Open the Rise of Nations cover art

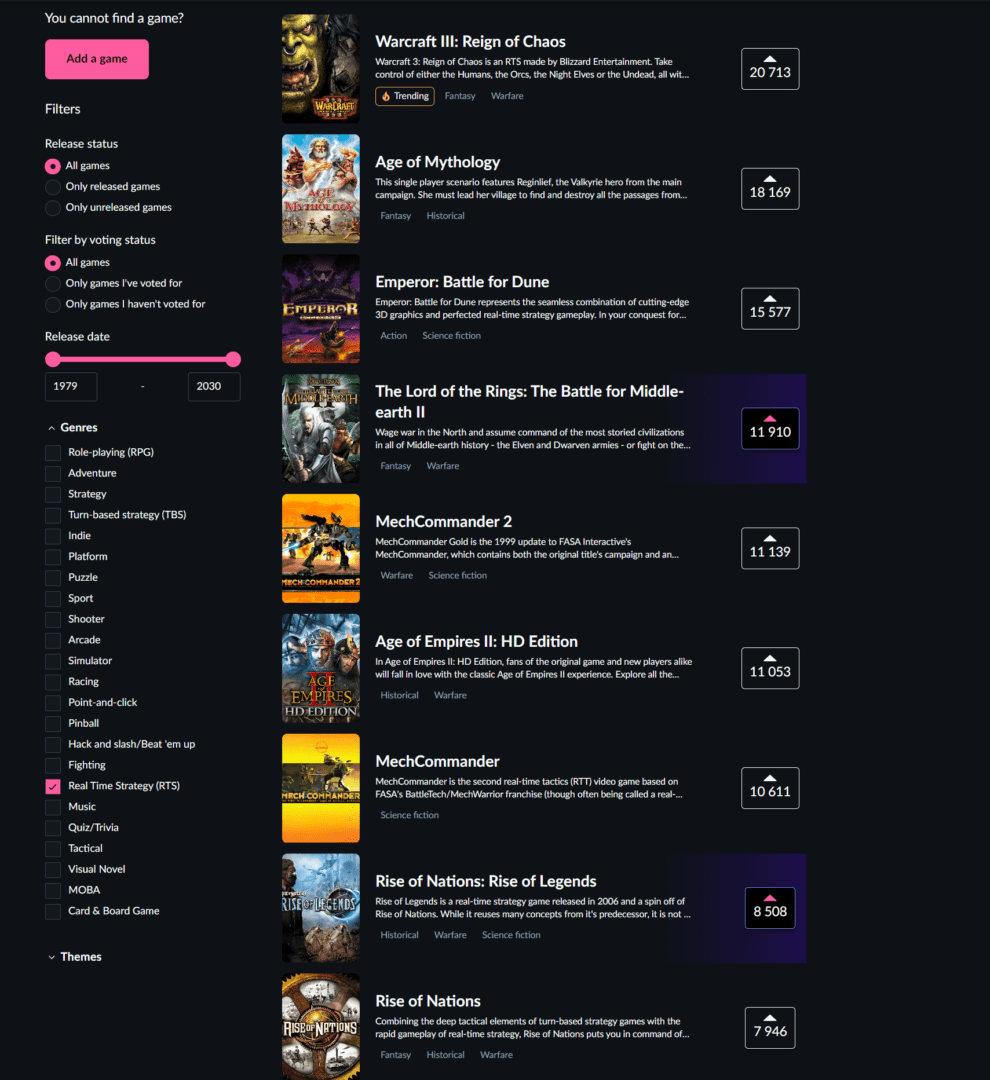pos(320,1026)
